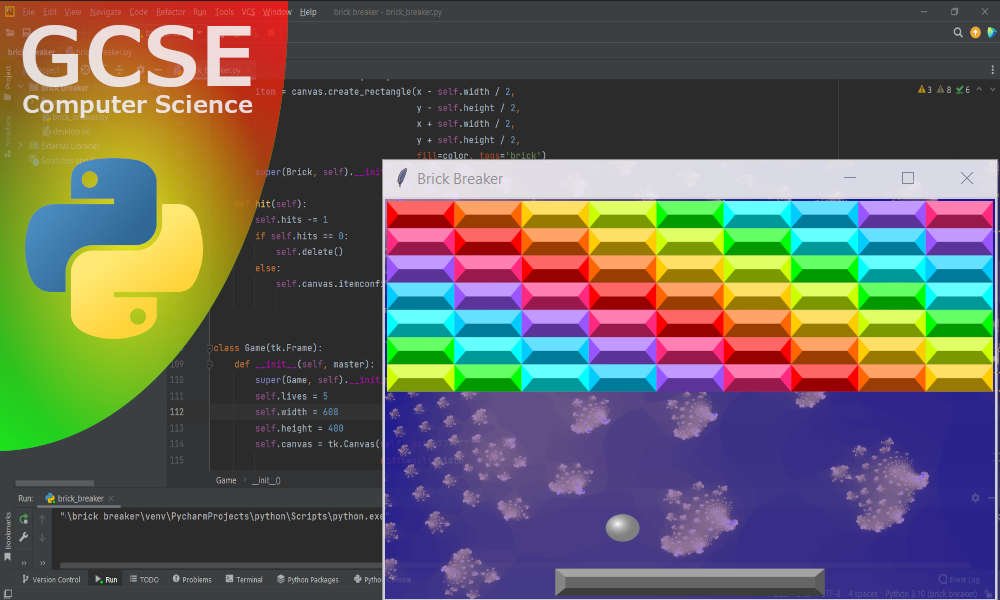This screenshot has width=1000, height=600.
Task: Click the python.exe path in Run console
Action: 221,516
